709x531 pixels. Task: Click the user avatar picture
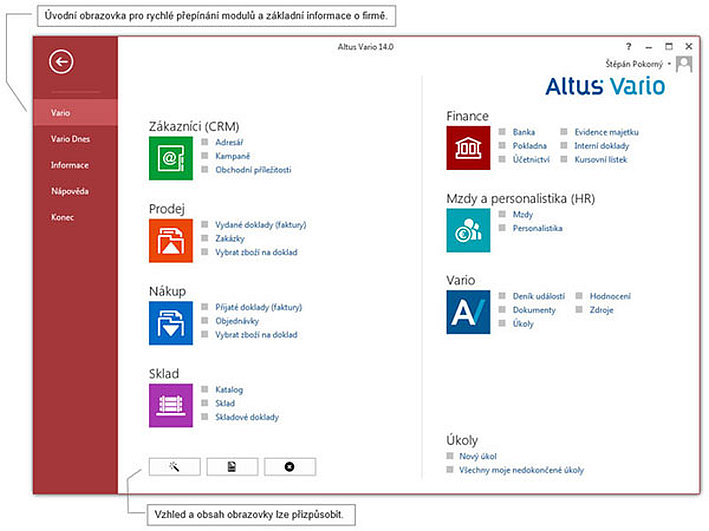(x=684, y=64)
